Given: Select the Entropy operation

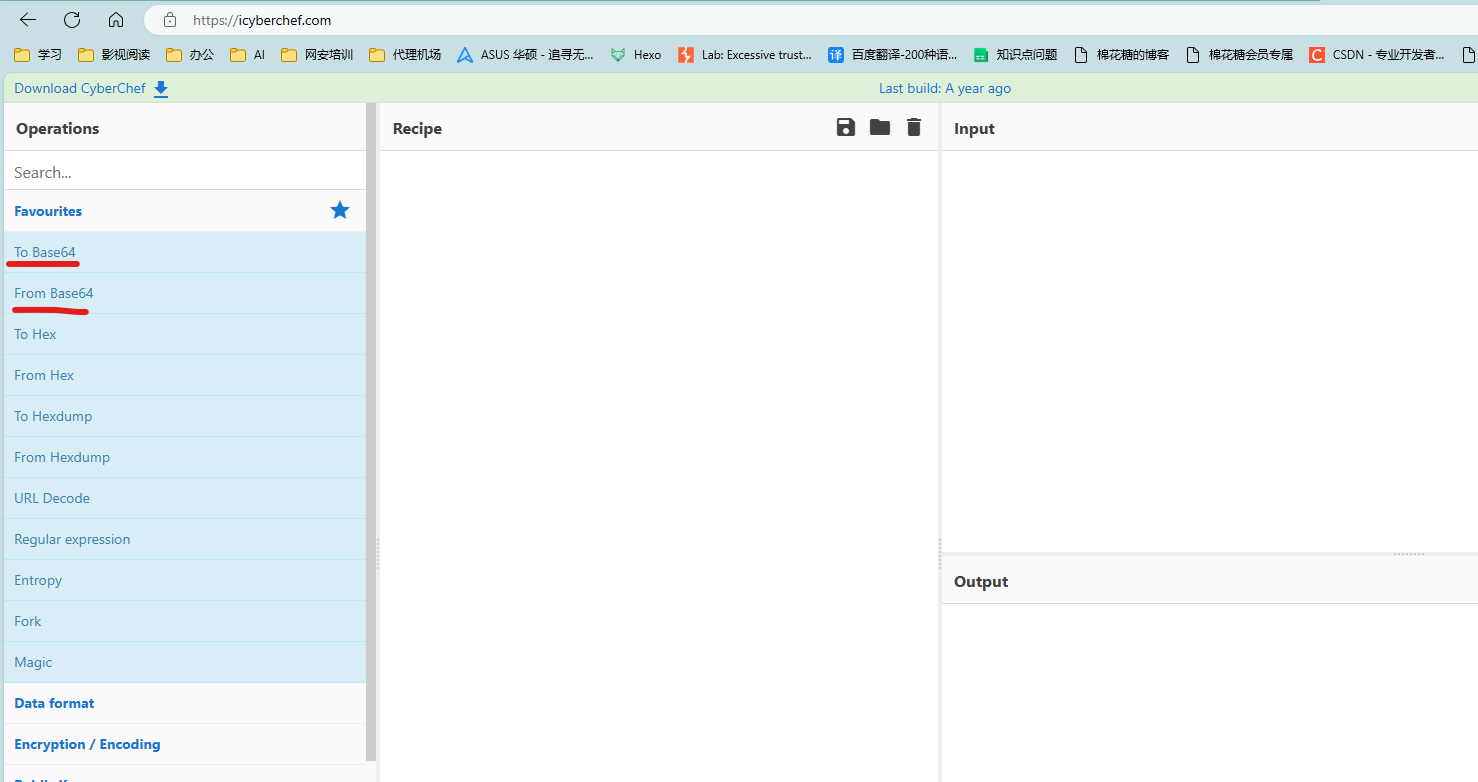Looking at the screenshot, I should click(185, 580).
